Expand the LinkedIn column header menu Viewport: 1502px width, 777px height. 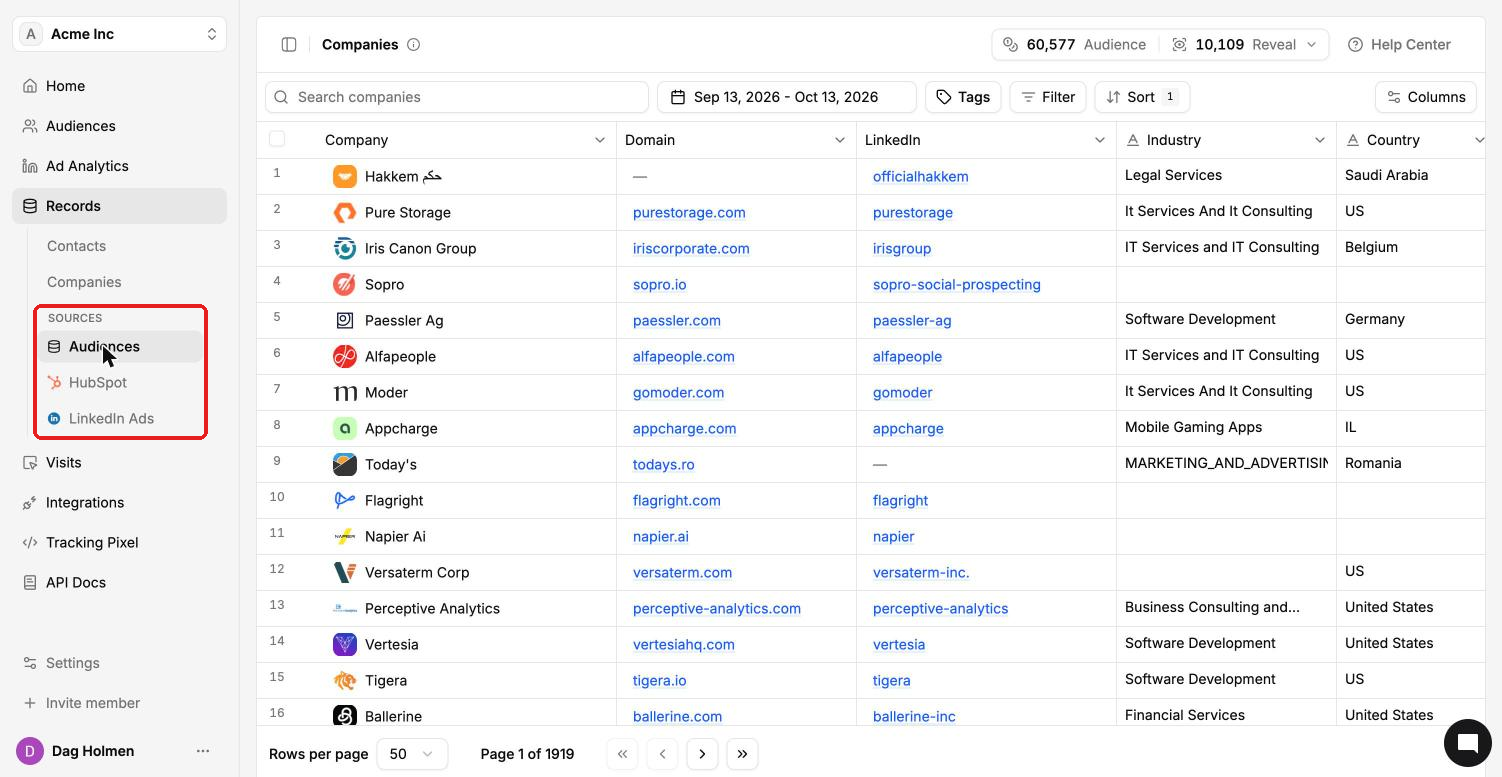[1100, 140]
